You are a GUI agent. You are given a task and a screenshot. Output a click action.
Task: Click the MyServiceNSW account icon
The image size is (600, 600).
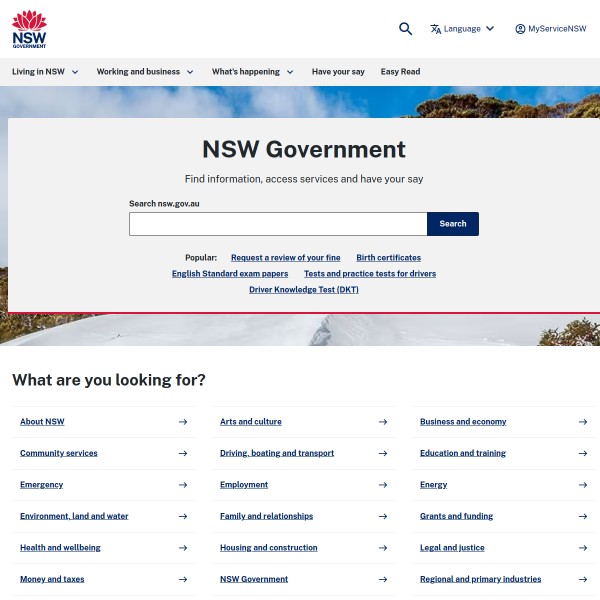[x=520, y=29]
